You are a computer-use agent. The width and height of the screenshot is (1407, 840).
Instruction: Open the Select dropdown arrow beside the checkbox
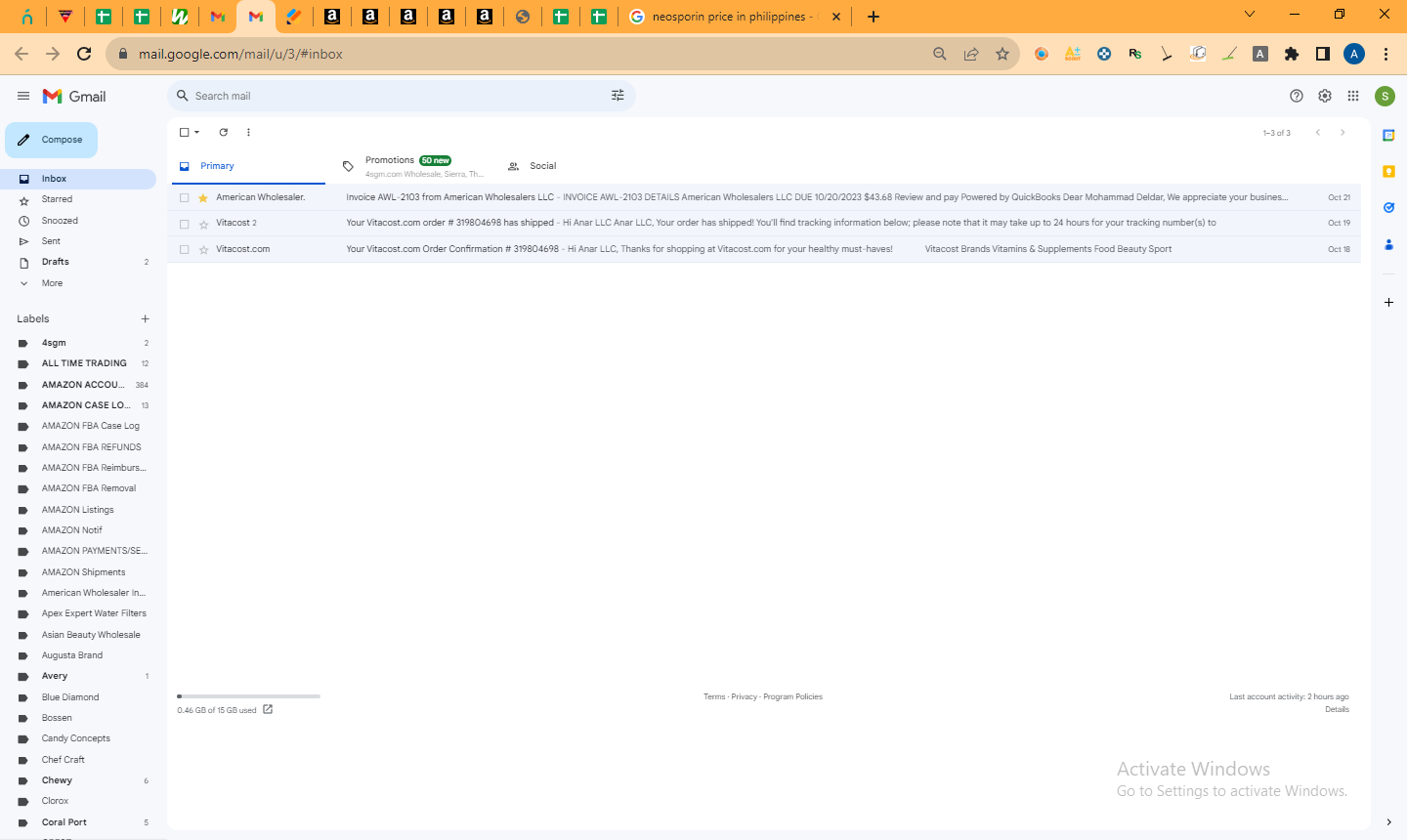coord(196,132)
